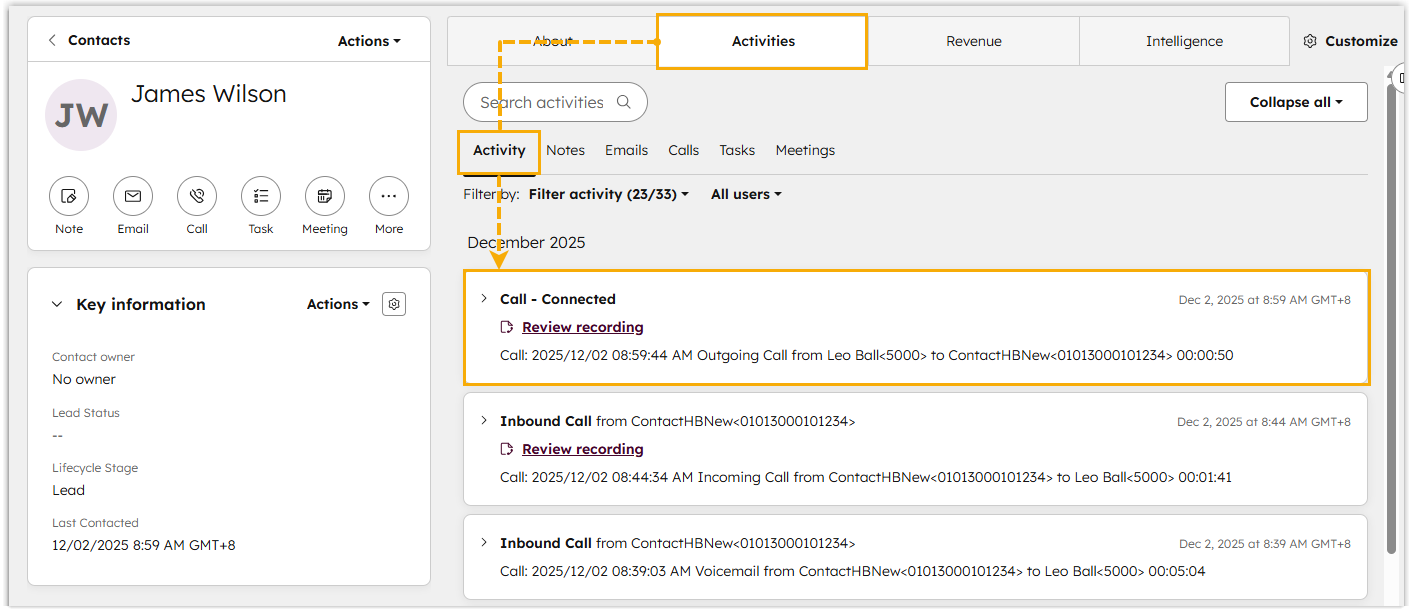Click the Note icon button
The image size is (1412, 612).
pos(69,197)
